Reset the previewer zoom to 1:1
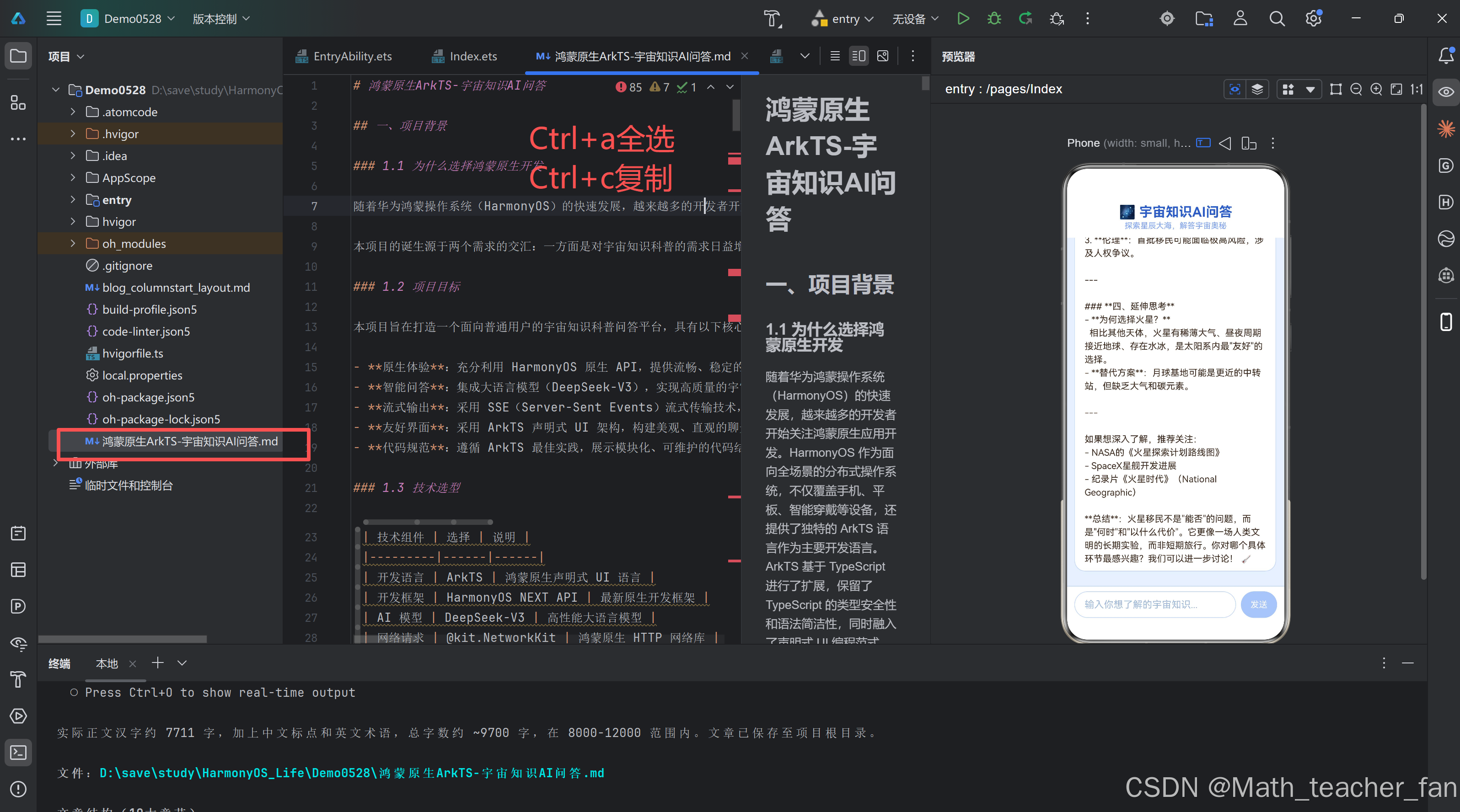Viewport: 1460px width, 812px height. (1417, 89)
